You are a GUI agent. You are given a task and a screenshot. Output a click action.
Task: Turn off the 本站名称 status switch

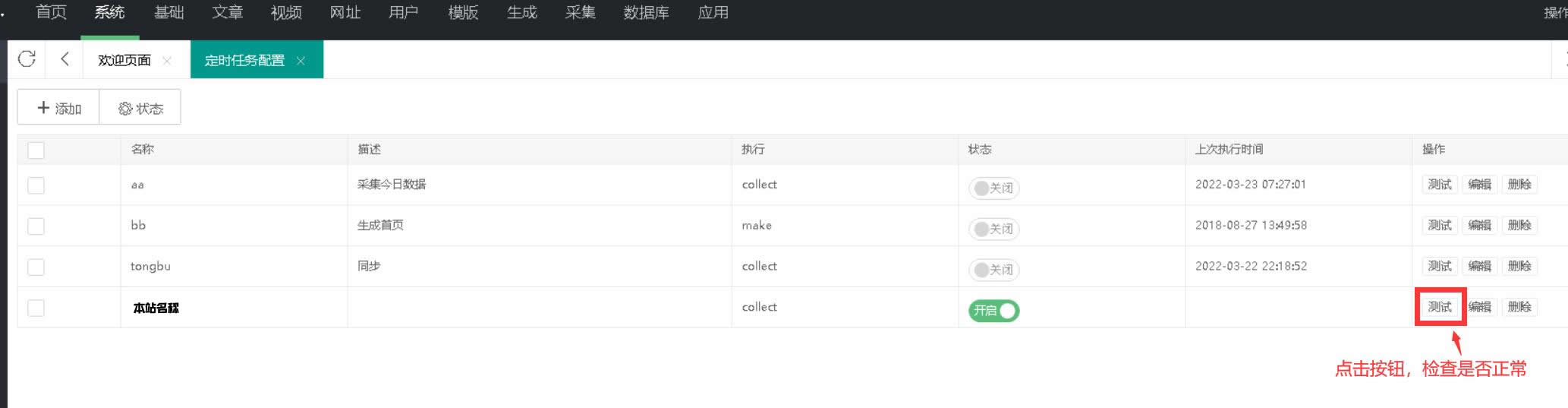tap(993, 311)
